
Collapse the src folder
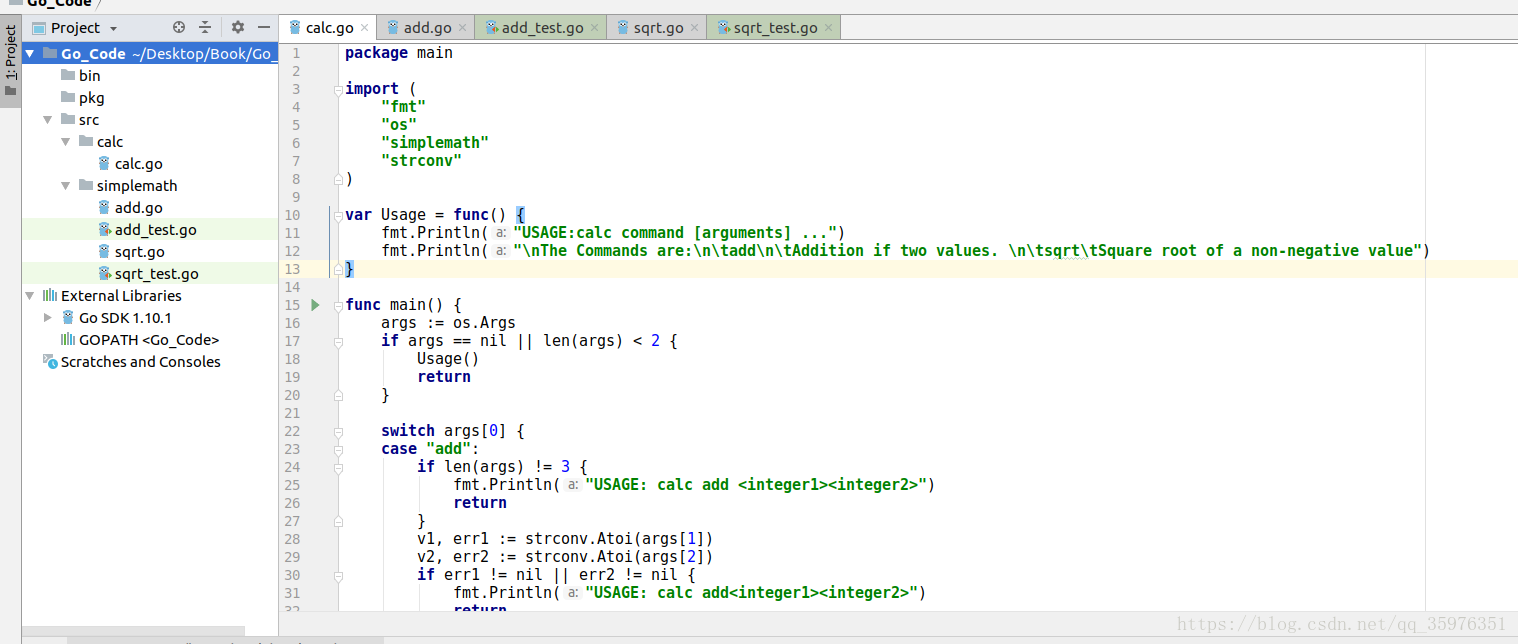tap(48, 120)
